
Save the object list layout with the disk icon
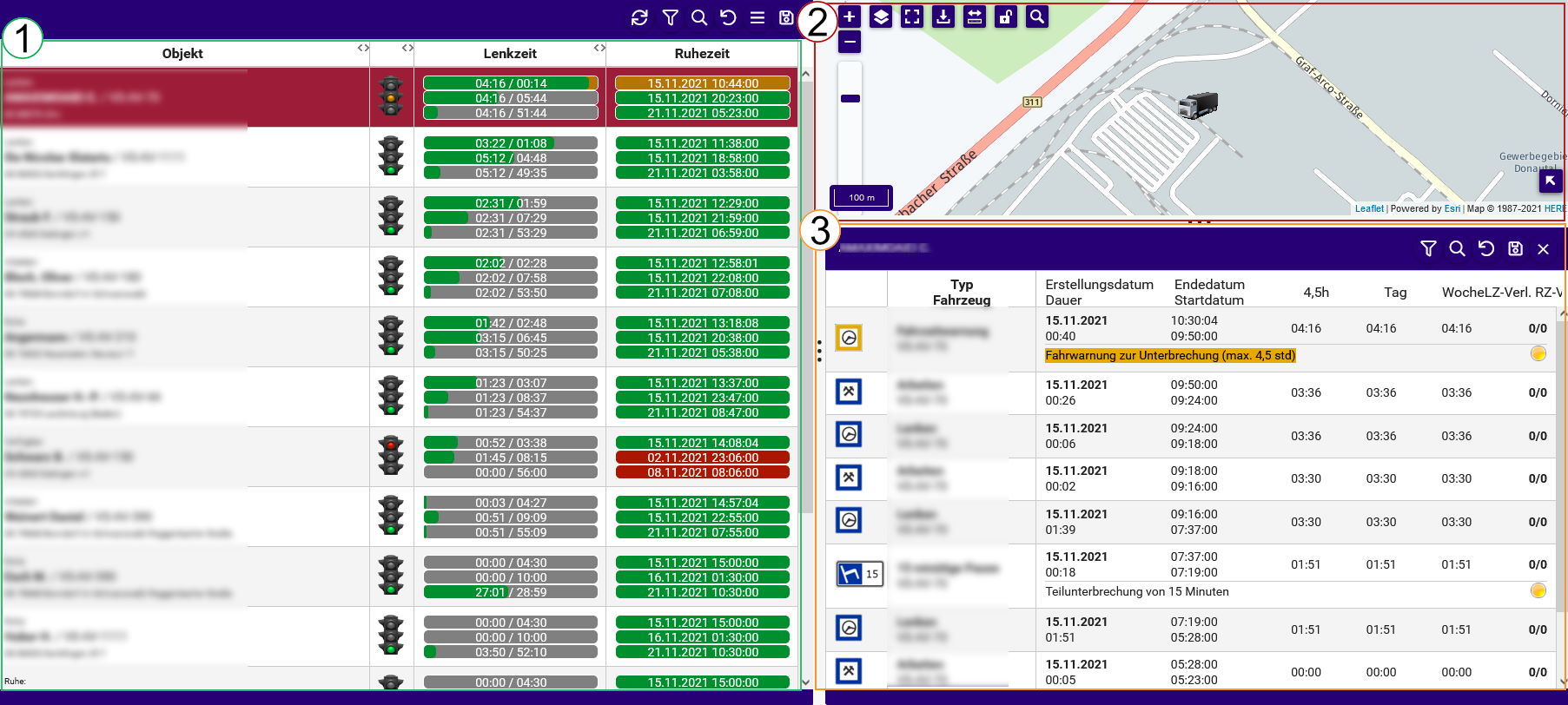(x=786, y=17)
